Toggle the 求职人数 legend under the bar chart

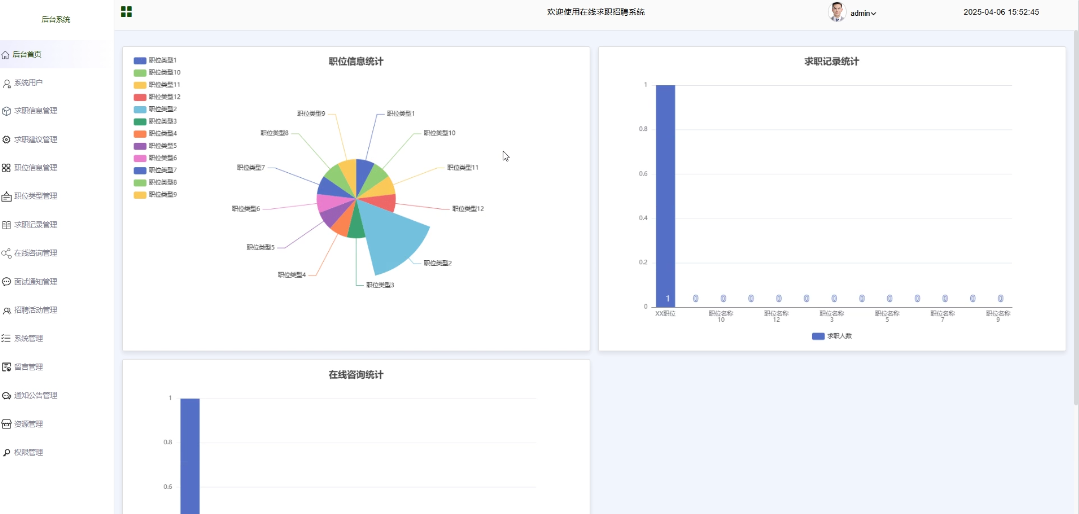click(832, 336)
